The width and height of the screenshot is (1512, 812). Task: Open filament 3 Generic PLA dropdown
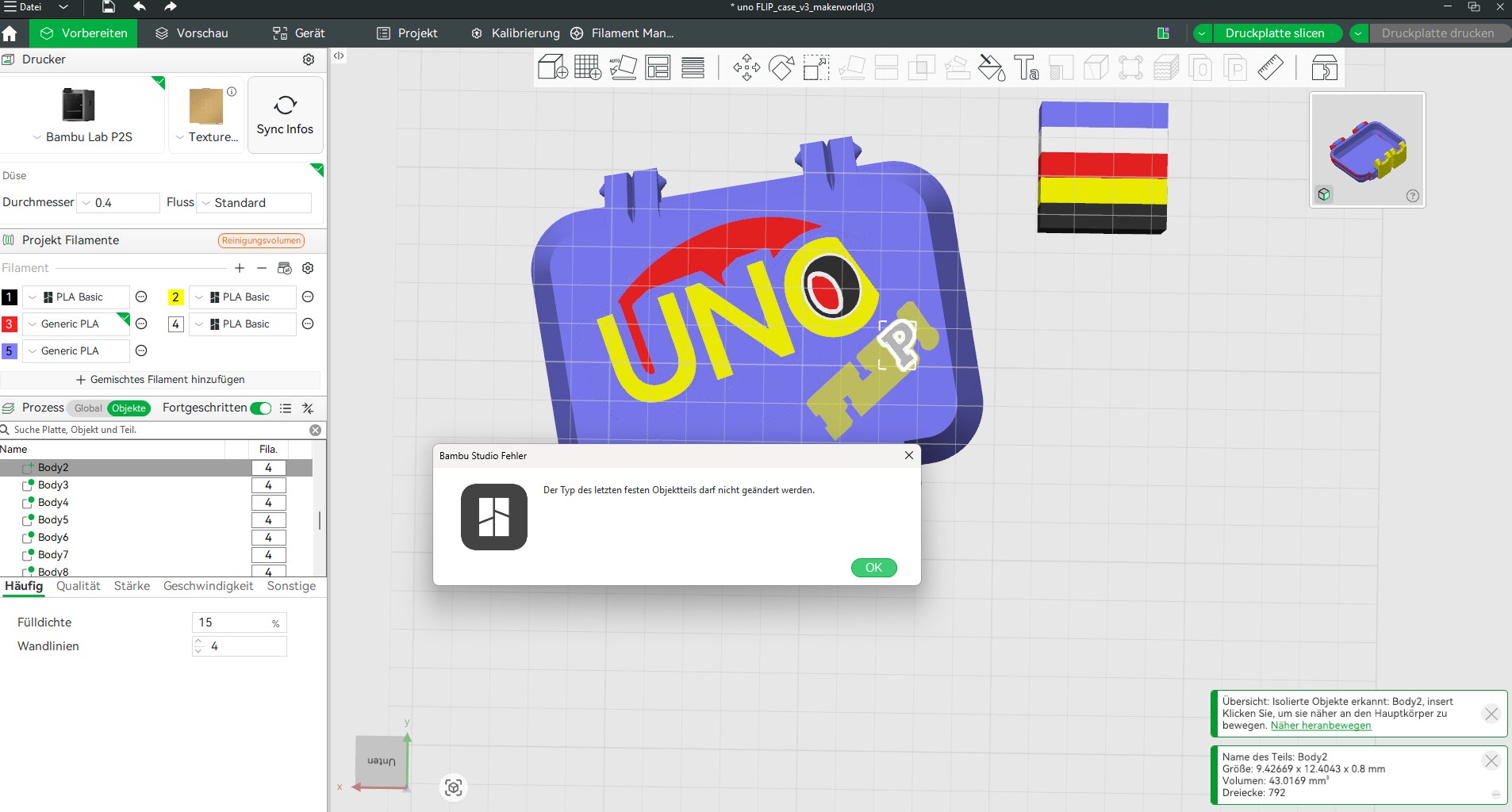[76, 324]
